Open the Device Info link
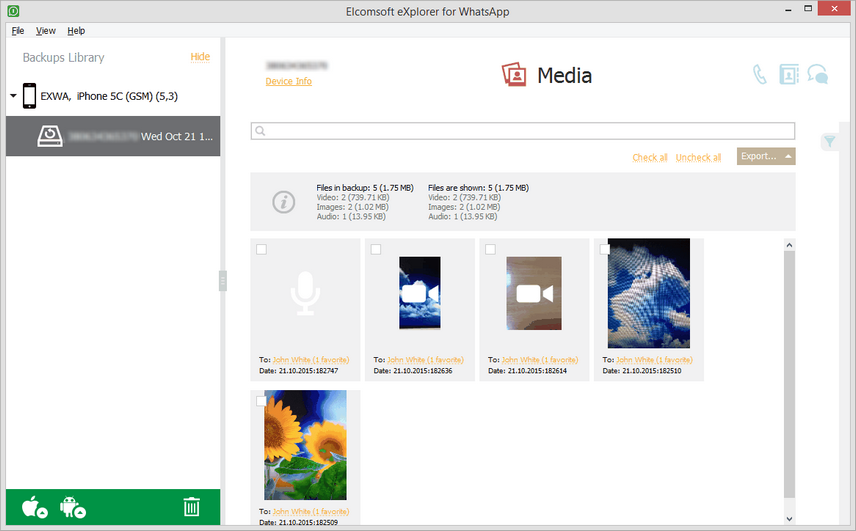The height and width of the screenshot is (531, 856). (x=288, y=81)
